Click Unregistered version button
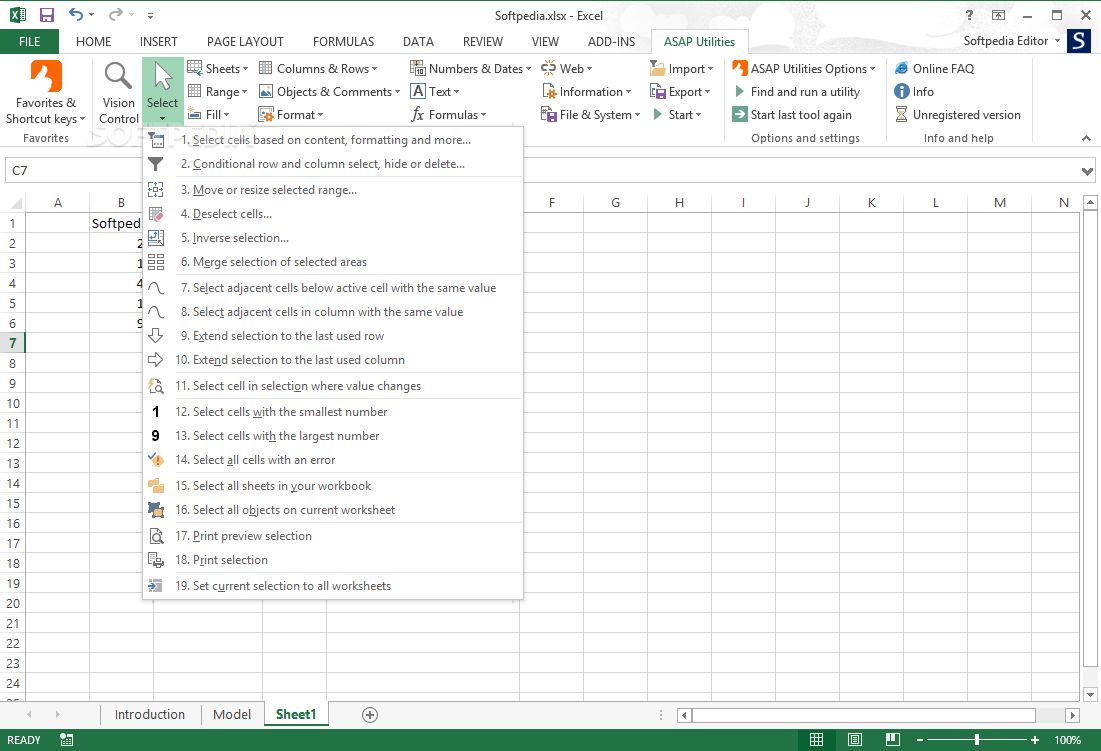Image resolution: width=1101 pixels, height=751 pixels. 958,115
